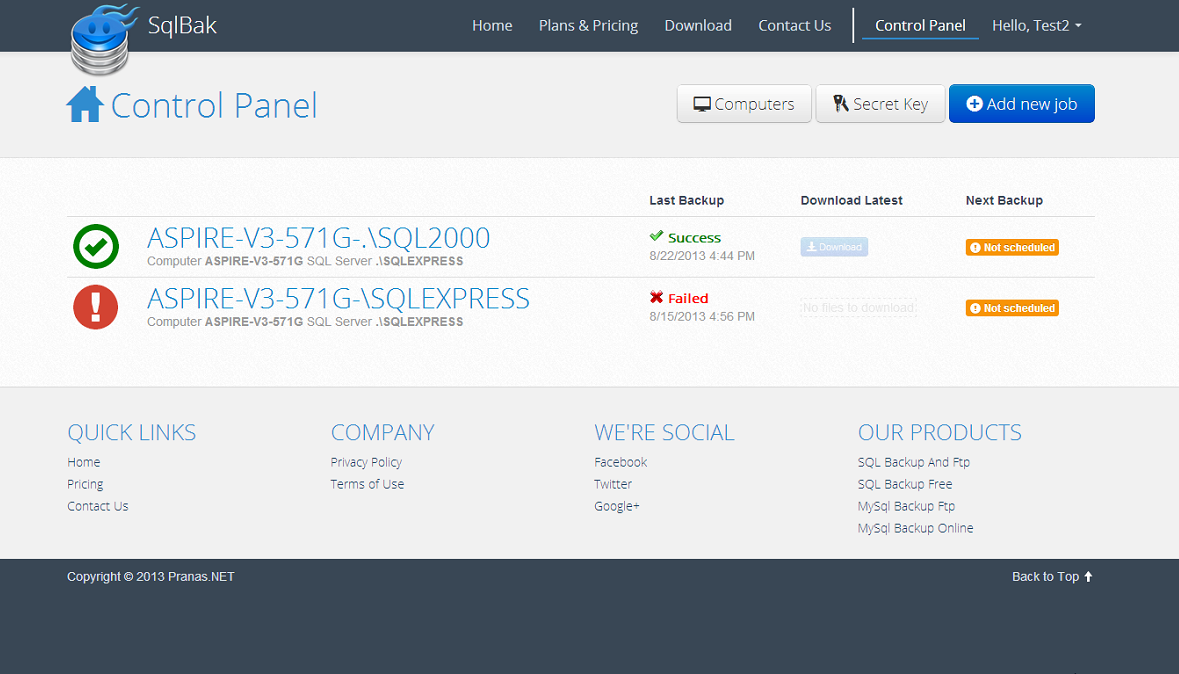Viewport: 1179px width, 674px height.
Task: Click the SqlBak smiley database logo
Action: pyautogui.click(x=104, y=39)
